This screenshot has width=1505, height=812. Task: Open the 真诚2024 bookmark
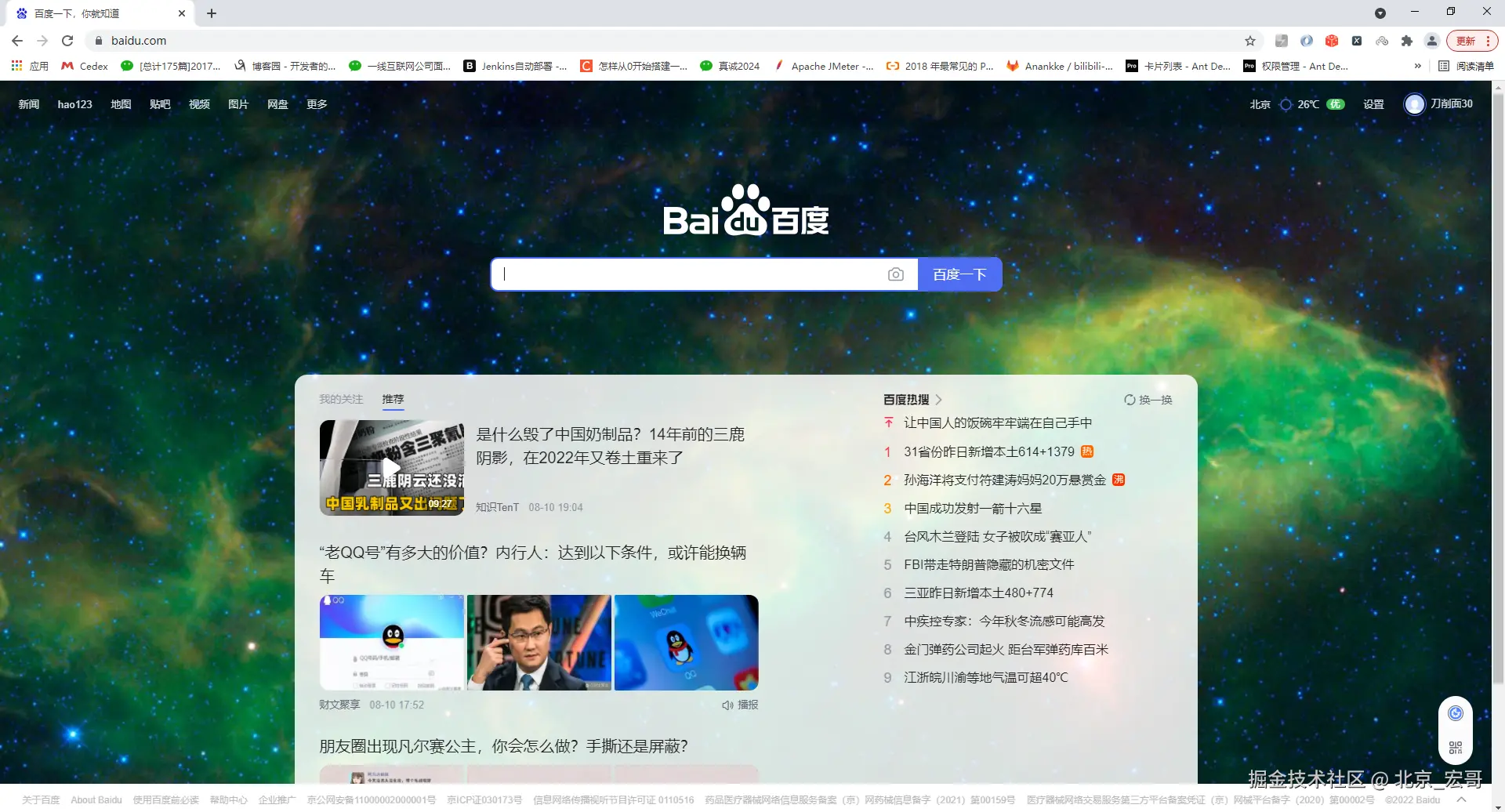point(730,66)
